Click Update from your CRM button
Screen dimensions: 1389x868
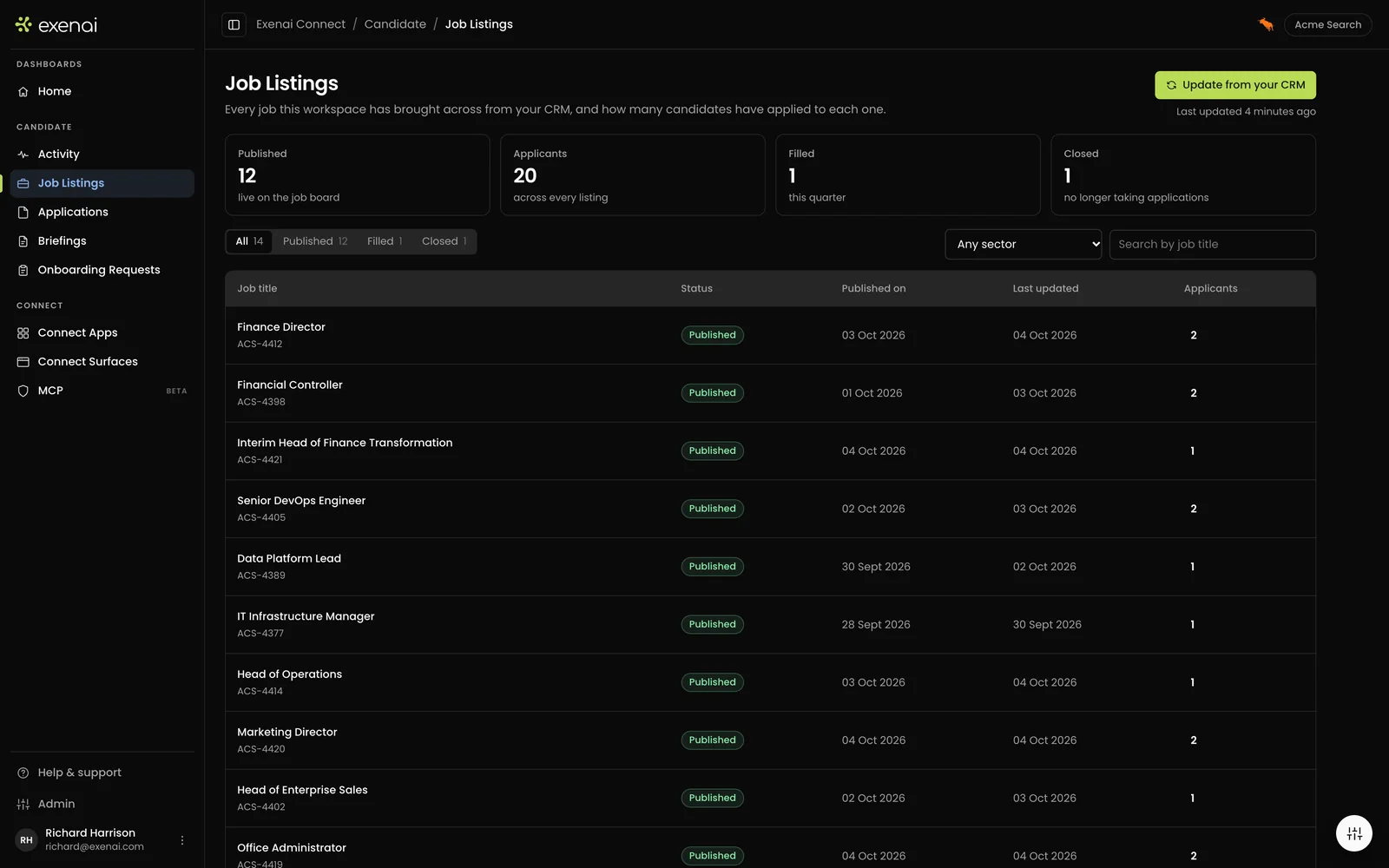(1235, 85)
